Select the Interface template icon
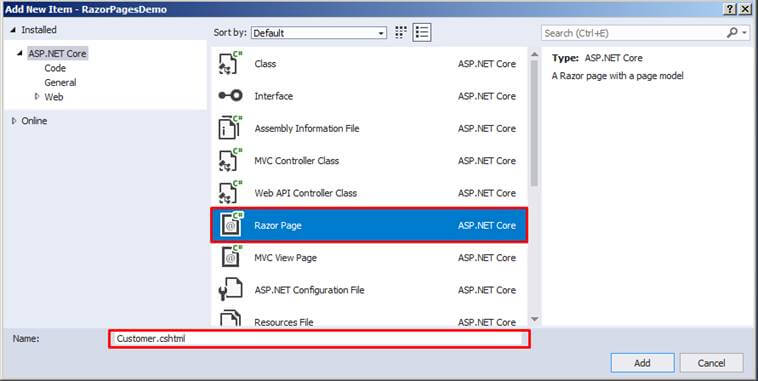Viewport: 758px width, 381px height. click(x=230, y=96)
